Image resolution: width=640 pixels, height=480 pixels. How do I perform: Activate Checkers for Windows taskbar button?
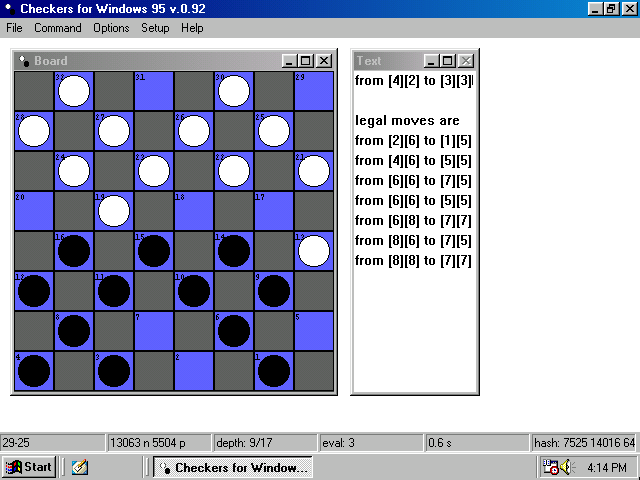pos(233,467)
